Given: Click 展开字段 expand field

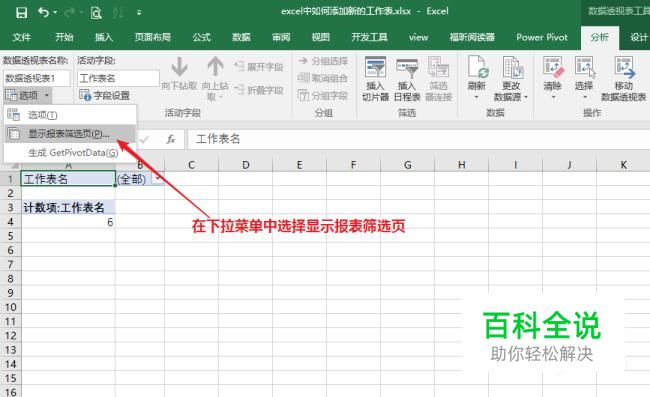Looking at the screenshot, I should pyautogui.click(x=259, y=67).
